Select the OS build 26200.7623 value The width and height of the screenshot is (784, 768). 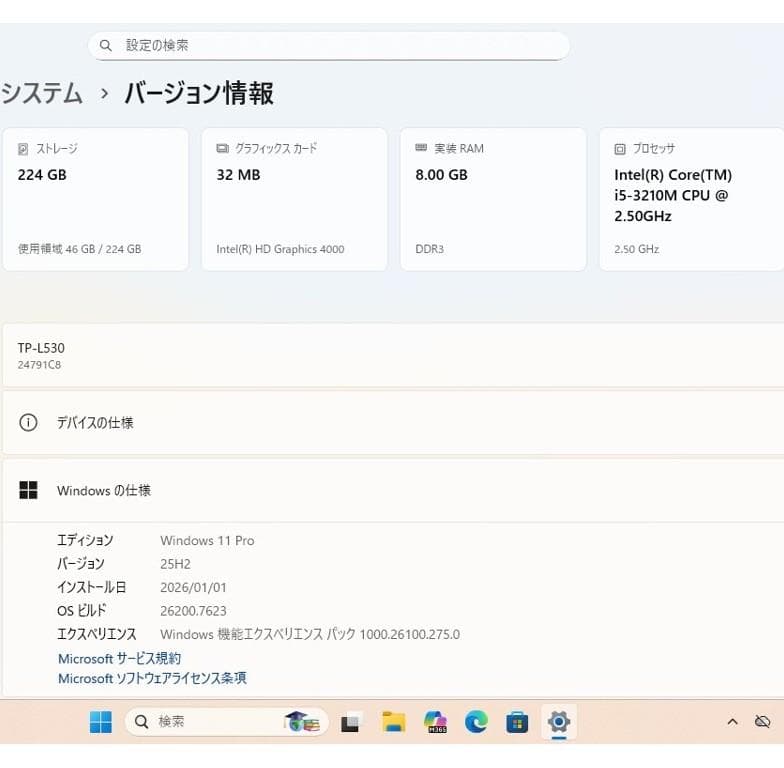coord(193,611)
